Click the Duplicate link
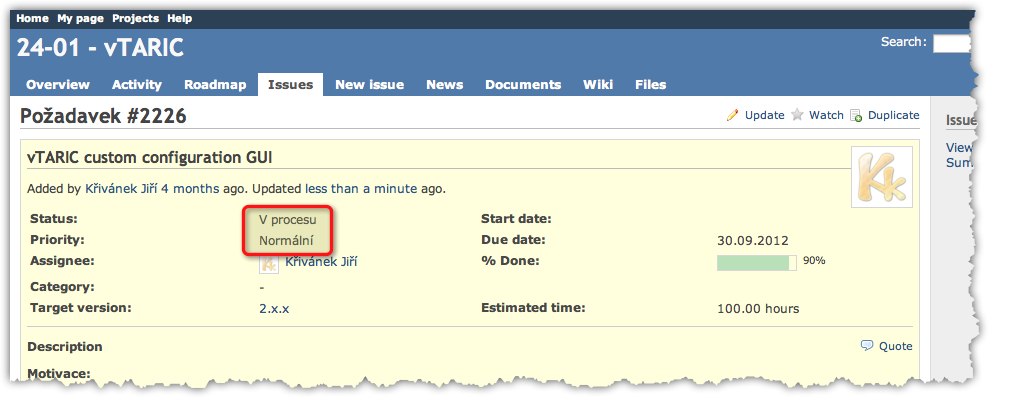Image resolution: width=1014 pixels, height=406 pixels. (893, 115)
